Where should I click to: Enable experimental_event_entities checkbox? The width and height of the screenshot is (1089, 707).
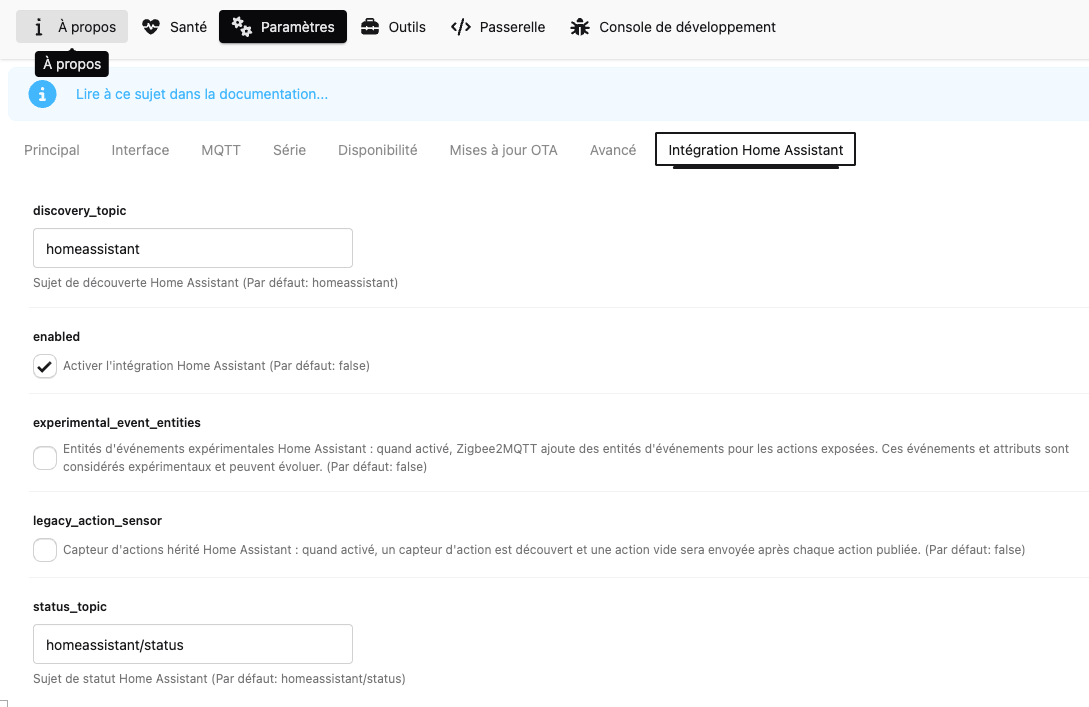[45, 458]
